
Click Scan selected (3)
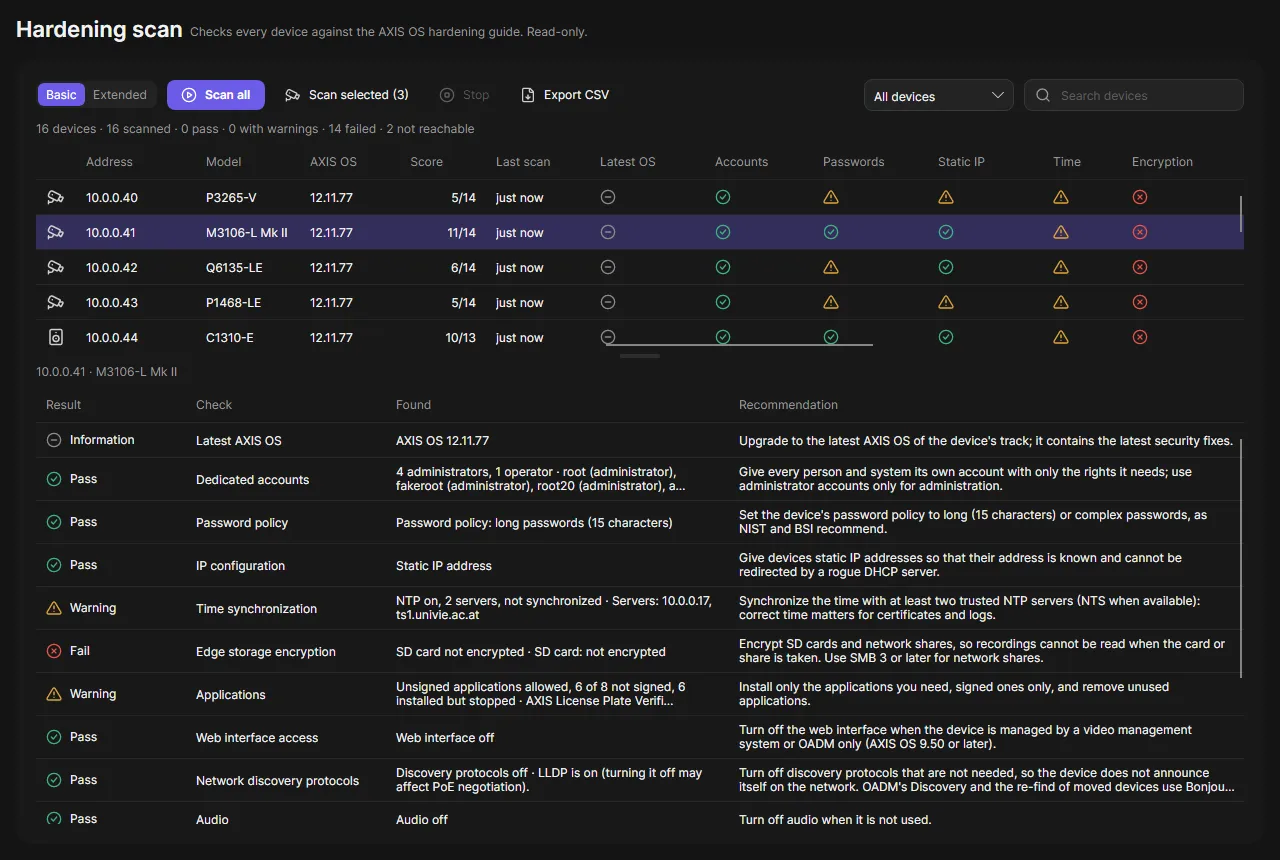(x=347, y=95)
